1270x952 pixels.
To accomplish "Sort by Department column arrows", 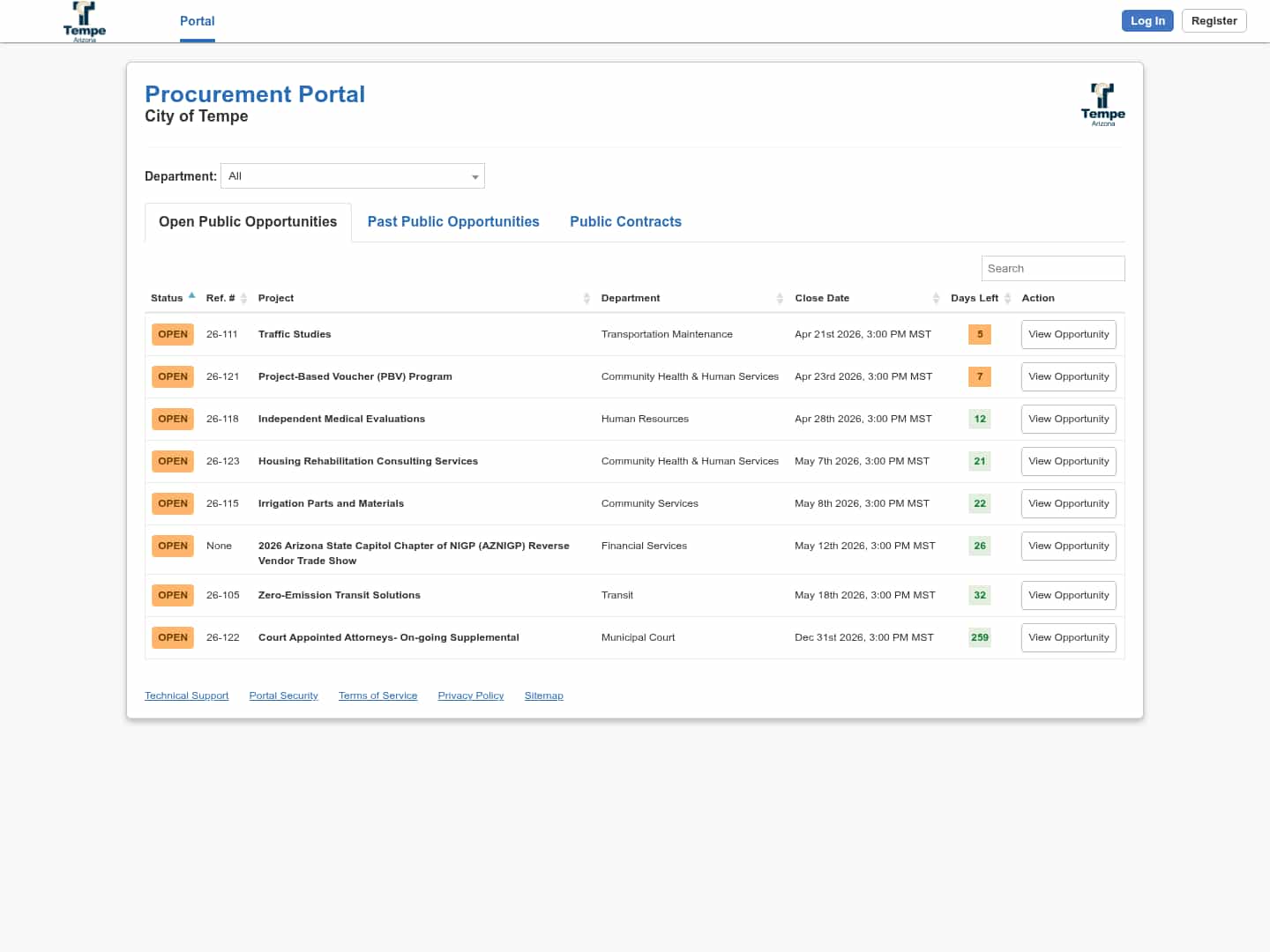I will 780,299.
